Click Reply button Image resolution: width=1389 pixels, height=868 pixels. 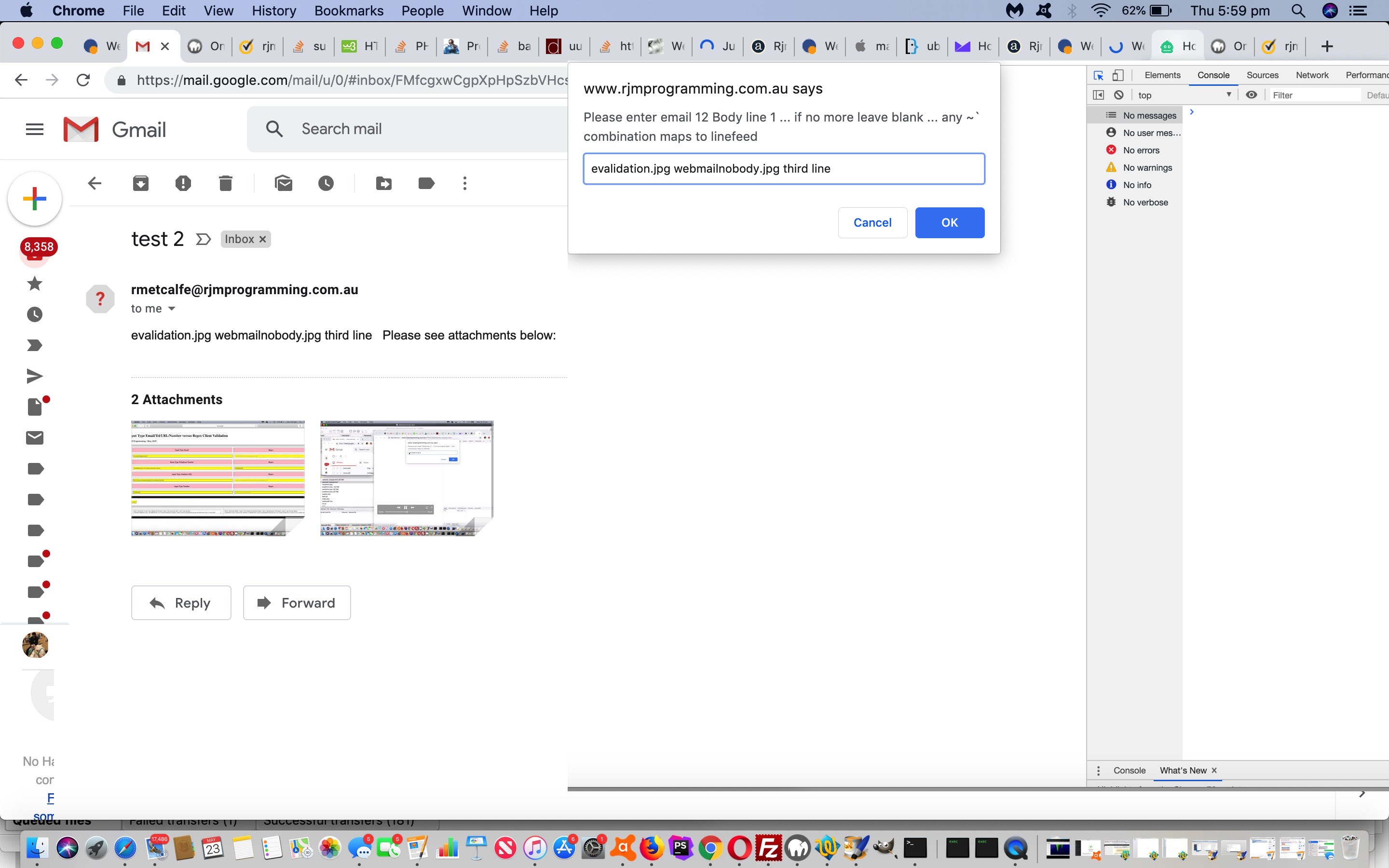[181, 603]
